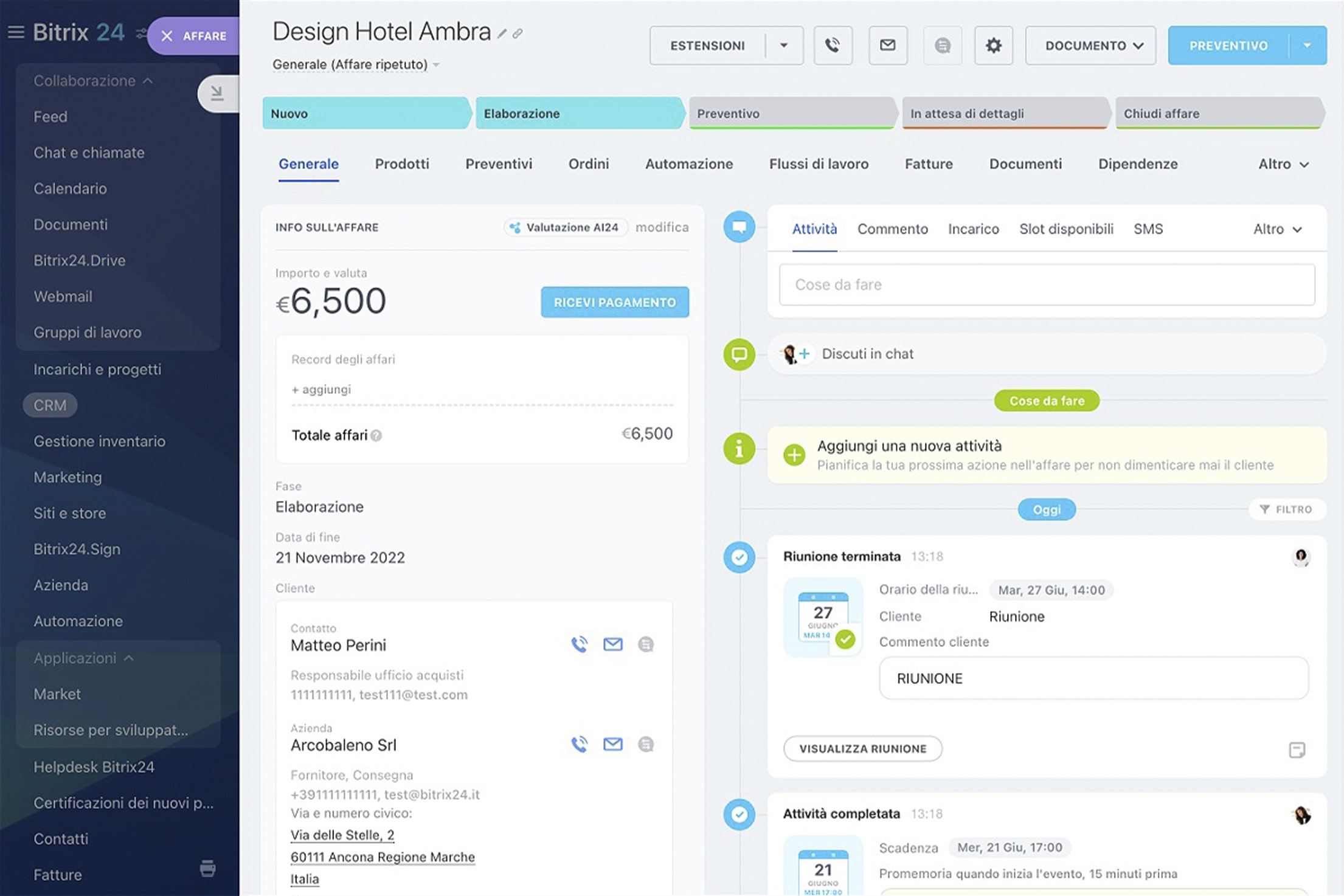Screen dimensions: 1344x896
Task: Open PREVENTIVO button dropdown arrow
Action: pos(1308,45)
